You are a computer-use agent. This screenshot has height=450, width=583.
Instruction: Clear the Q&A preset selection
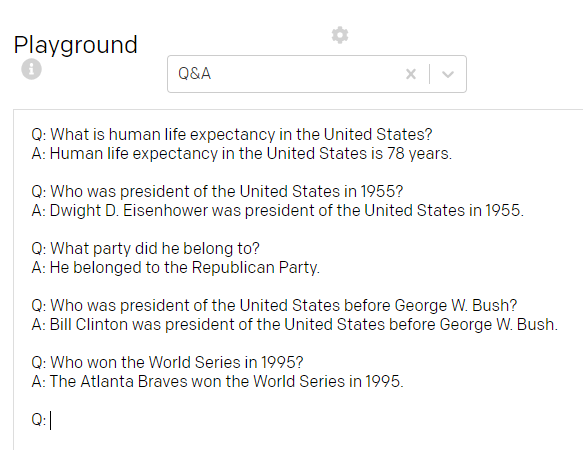click(x=411, y=74)
